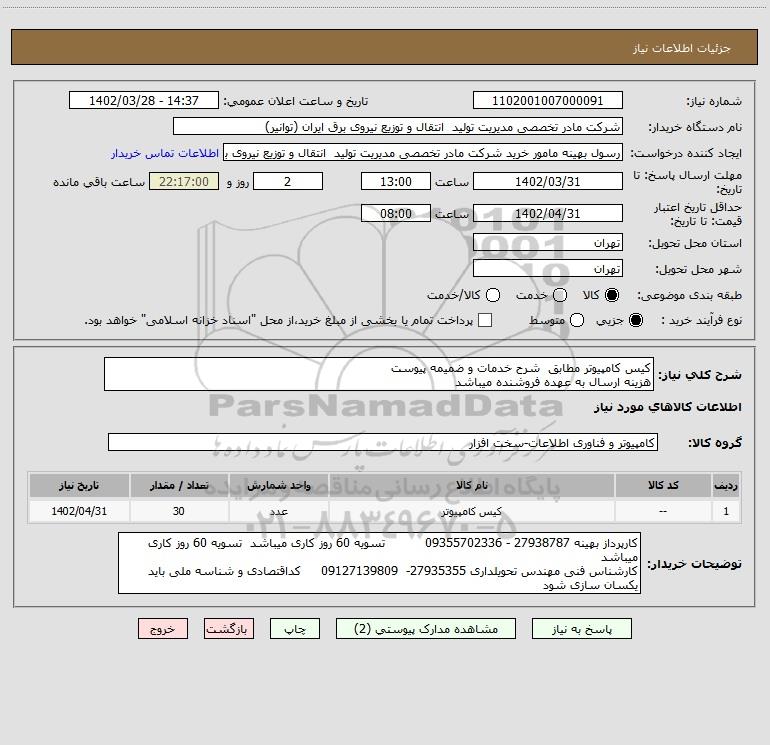Open مشاهده مدارک پیوستی (2) button
Image resolution: width=770 pixels, height=745 pixels.
click(426, 629)
